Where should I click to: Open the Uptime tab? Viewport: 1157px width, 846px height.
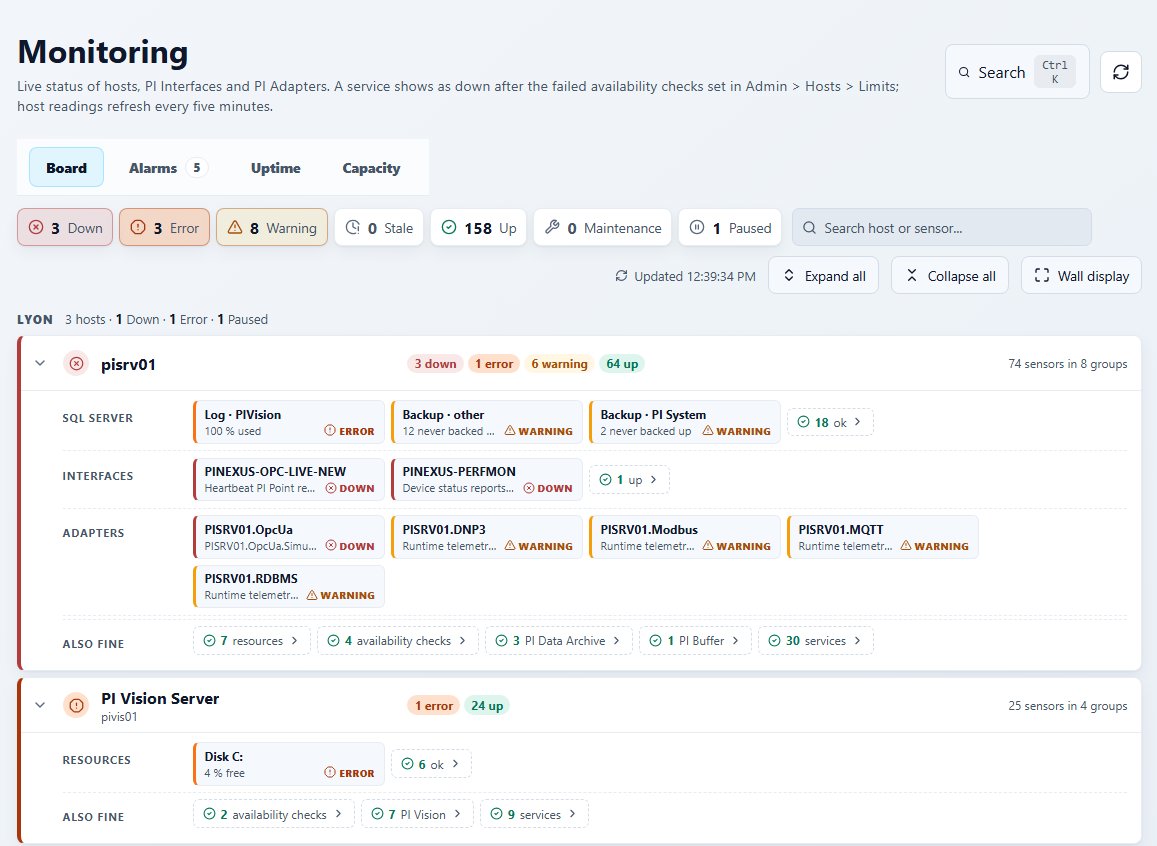pyautogui.click(x=275, y=168)
